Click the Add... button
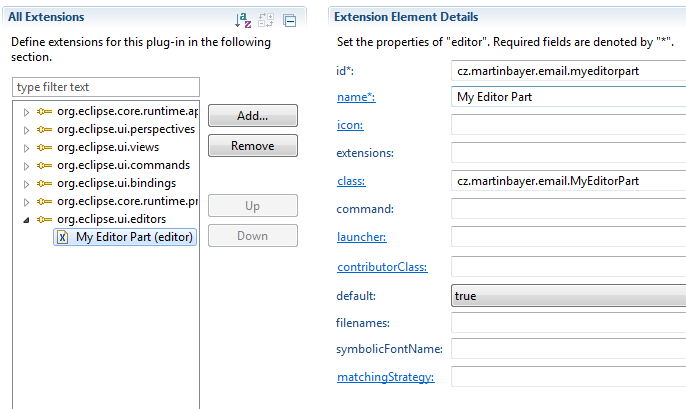 tap(253, 115)
